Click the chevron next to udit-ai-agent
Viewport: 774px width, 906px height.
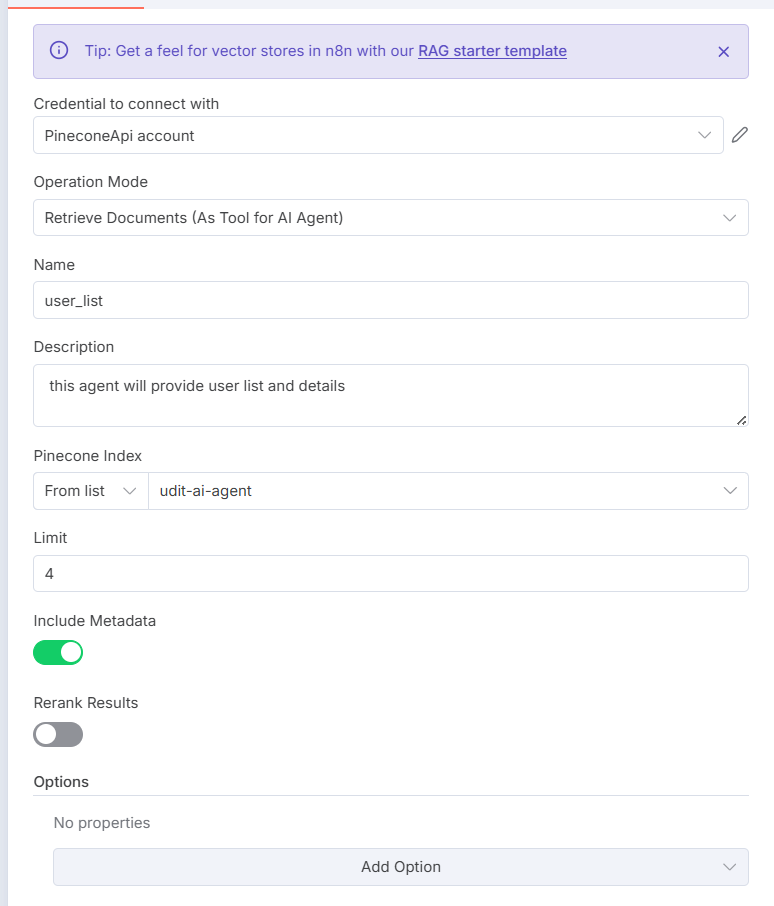[729, 491]
